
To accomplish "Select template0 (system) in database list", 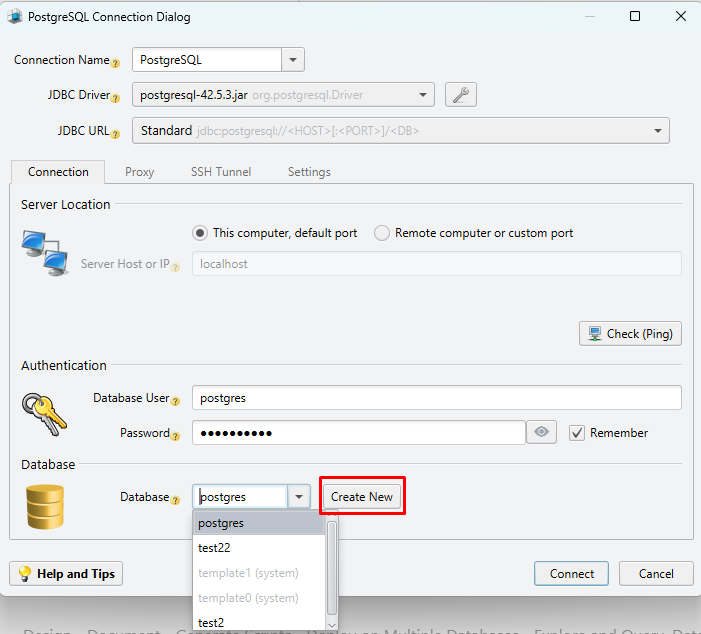I will coord(258,598).
